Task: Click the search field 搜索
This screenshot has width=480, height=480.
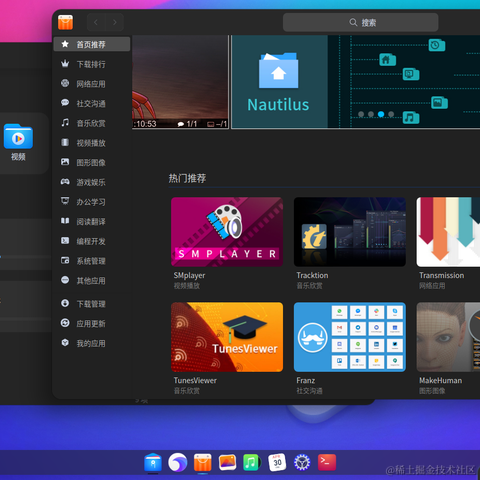Action: click(x=360, y=22)
